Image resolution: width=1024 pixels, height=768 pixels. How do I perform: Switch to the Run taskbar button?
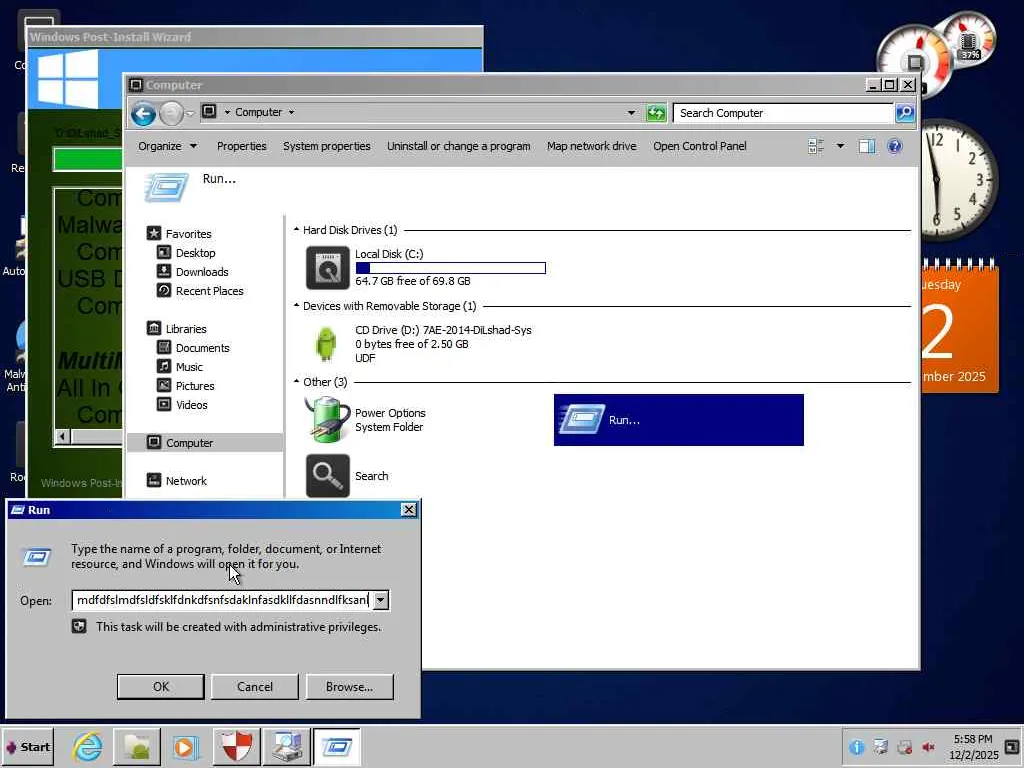point(337,746)
